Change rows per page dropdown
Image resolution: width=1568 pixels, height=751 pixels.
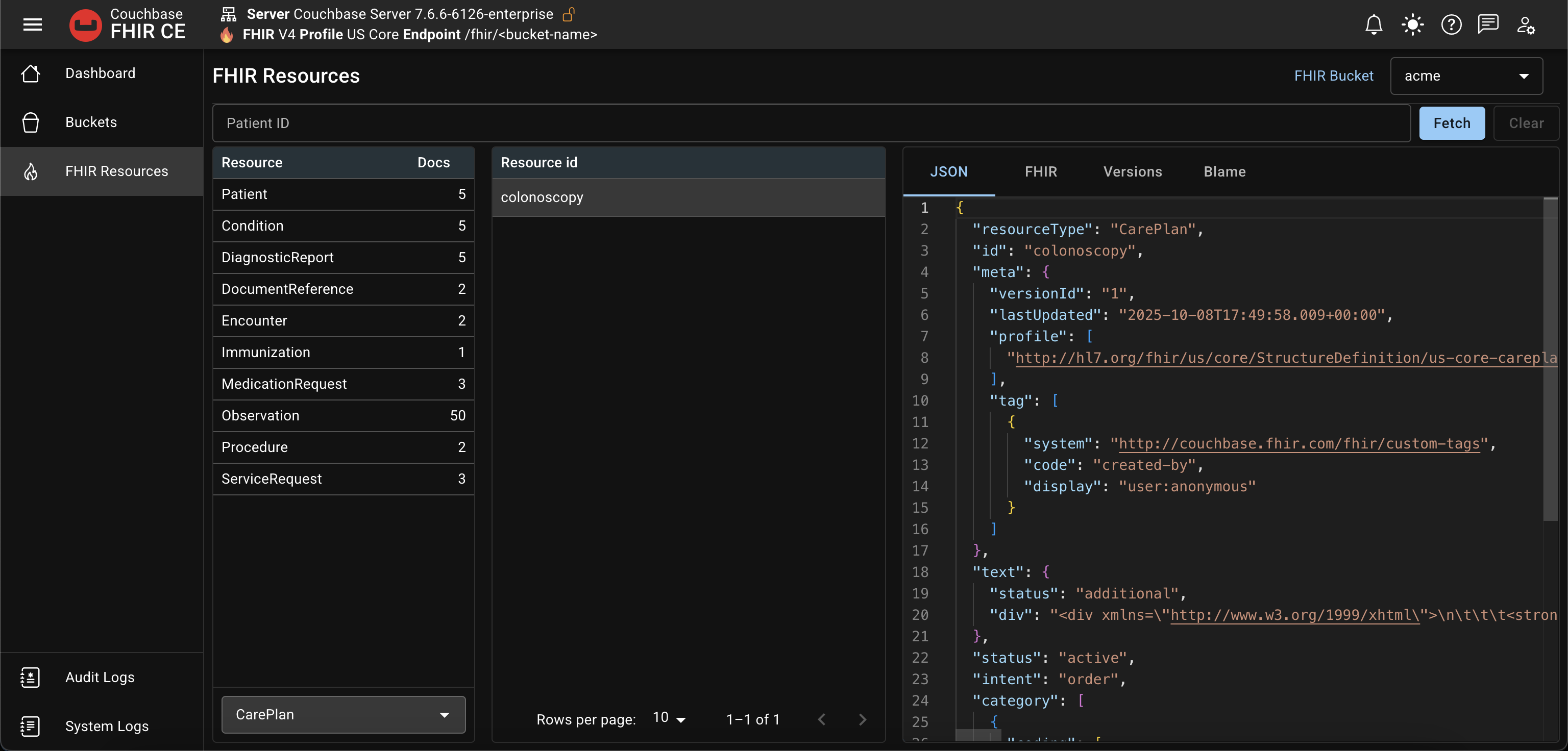coord(669,718)
